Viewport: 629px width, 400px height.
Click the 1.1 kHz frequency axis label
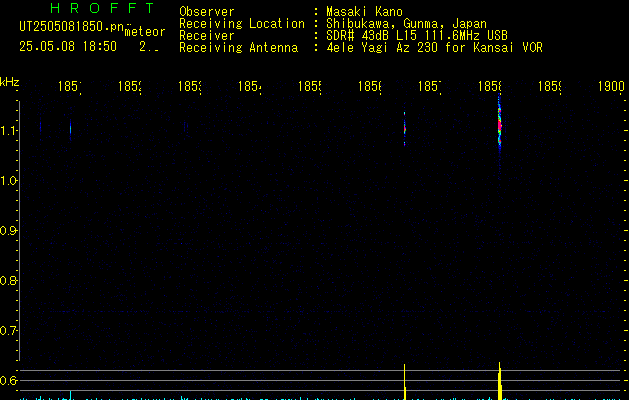click(10, 130)
